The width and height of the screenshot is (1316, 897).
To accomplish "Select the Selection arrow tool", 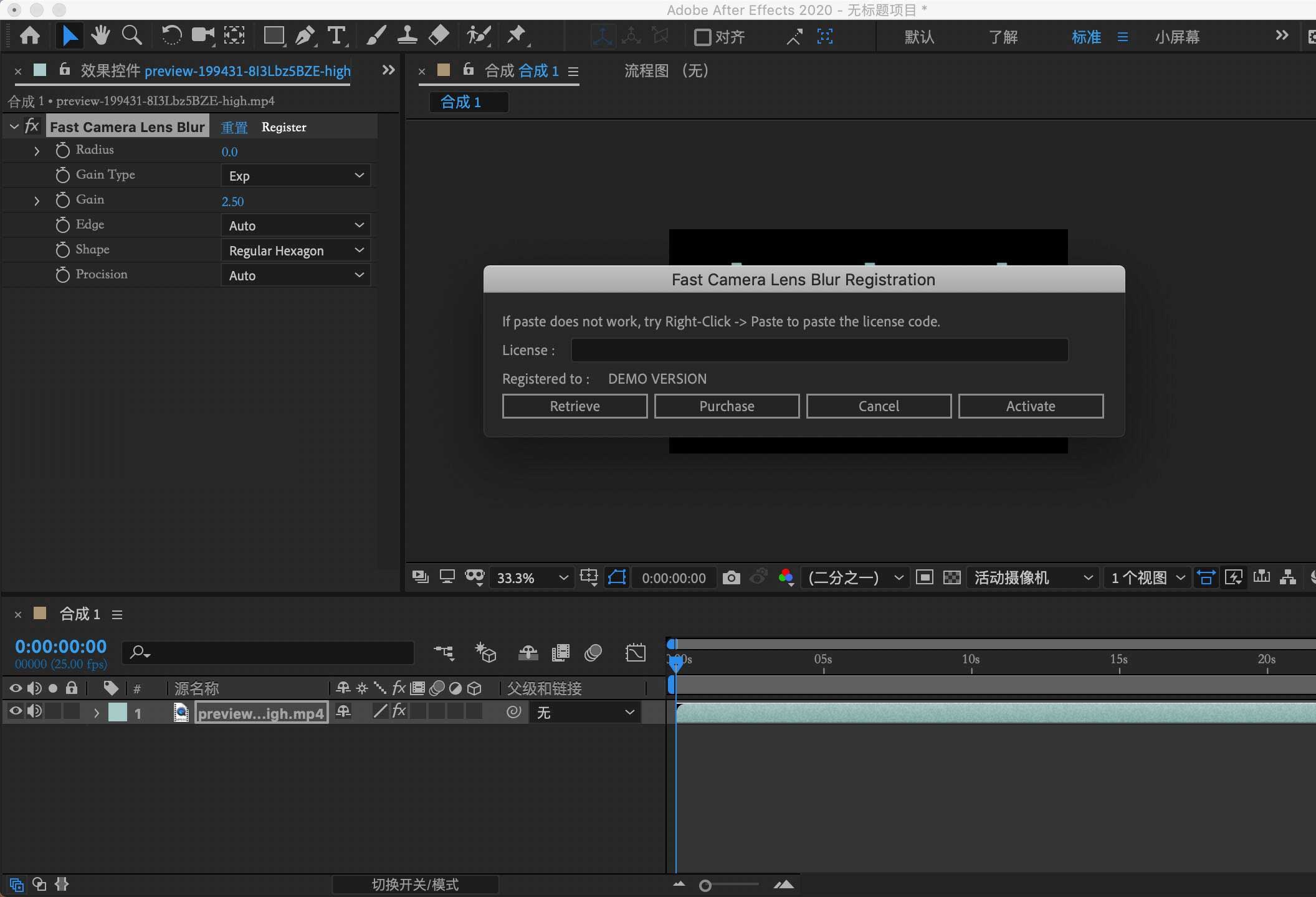I will pos(69,36).
